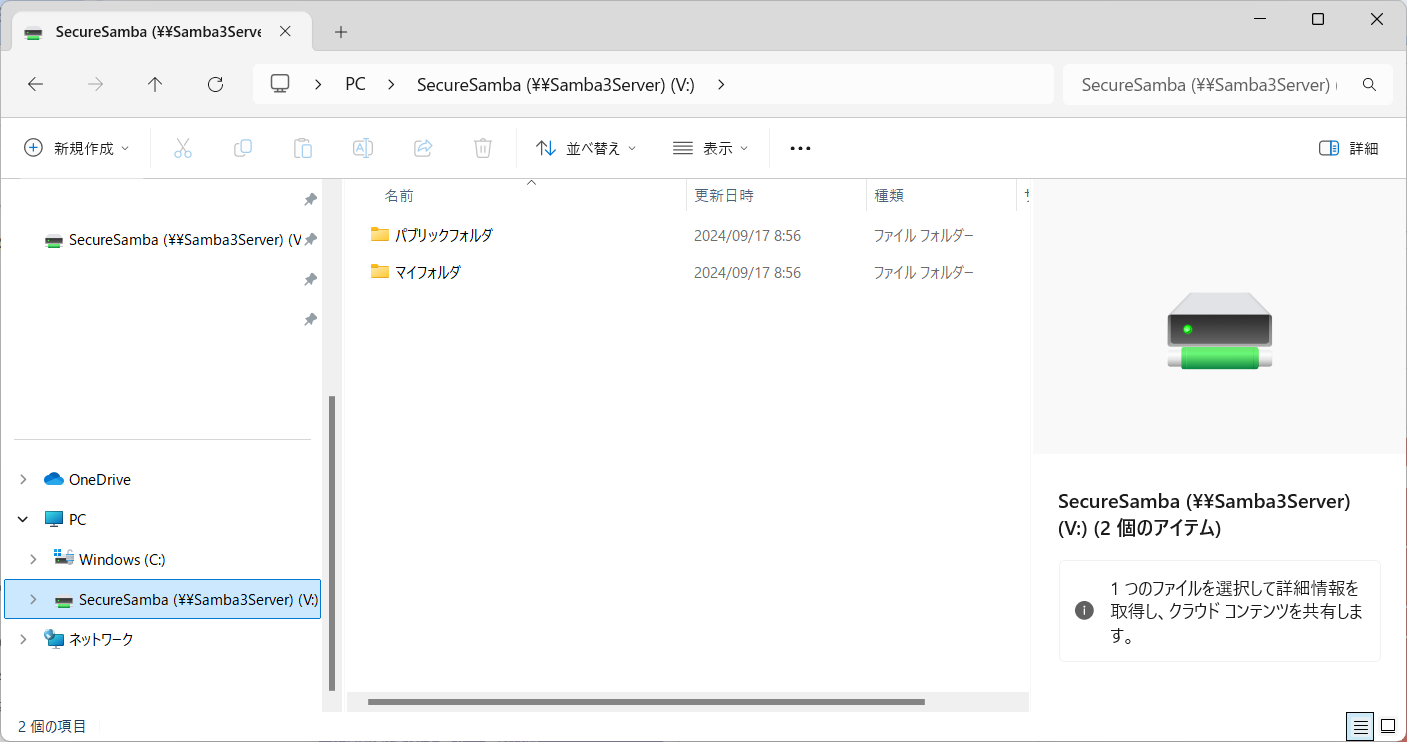Go up one folder level
Viewport: 1407px width, 742px height.
155,85
